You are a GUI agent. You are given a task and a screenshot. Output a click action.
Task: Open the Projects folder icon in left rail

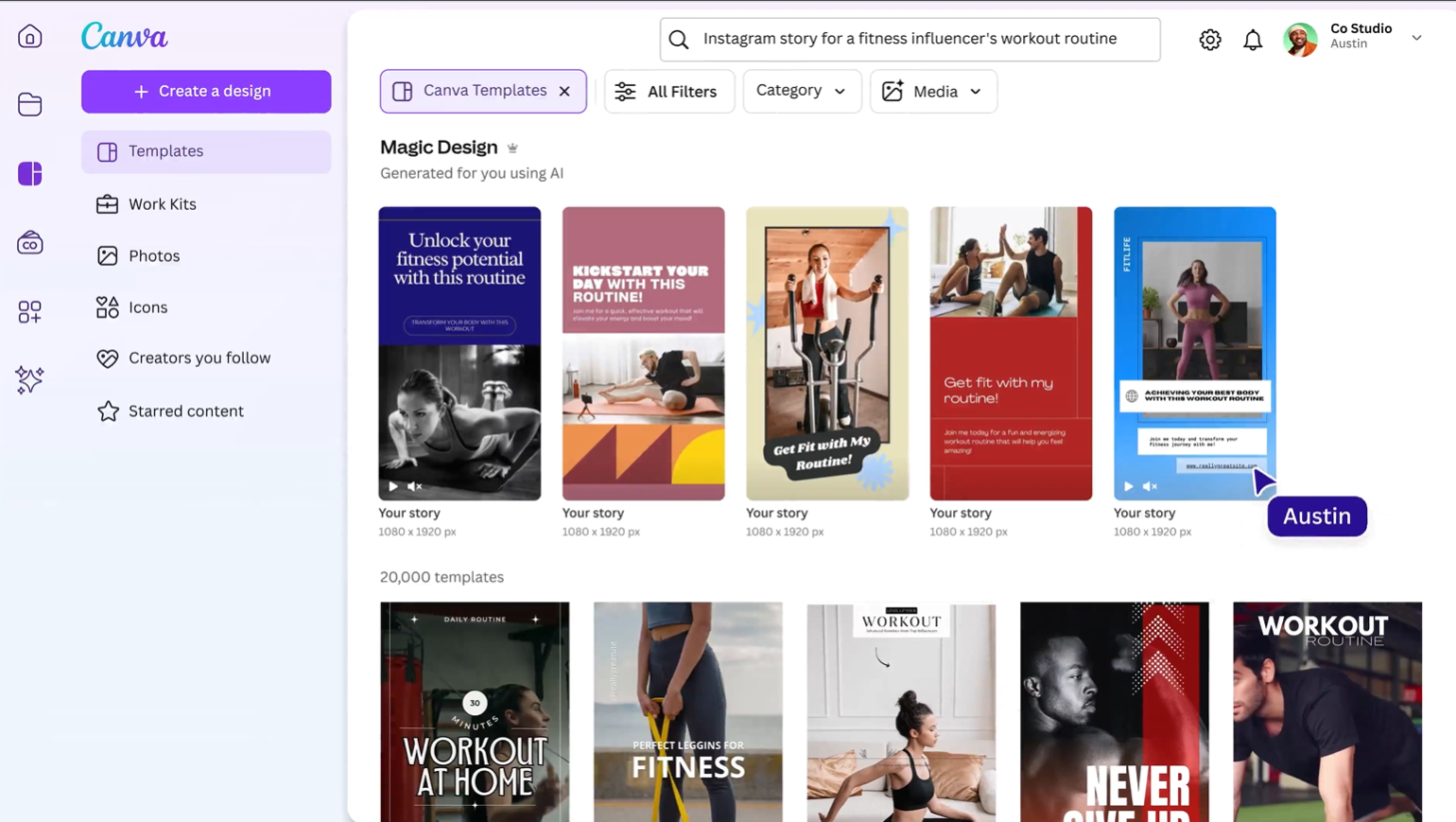30,104
